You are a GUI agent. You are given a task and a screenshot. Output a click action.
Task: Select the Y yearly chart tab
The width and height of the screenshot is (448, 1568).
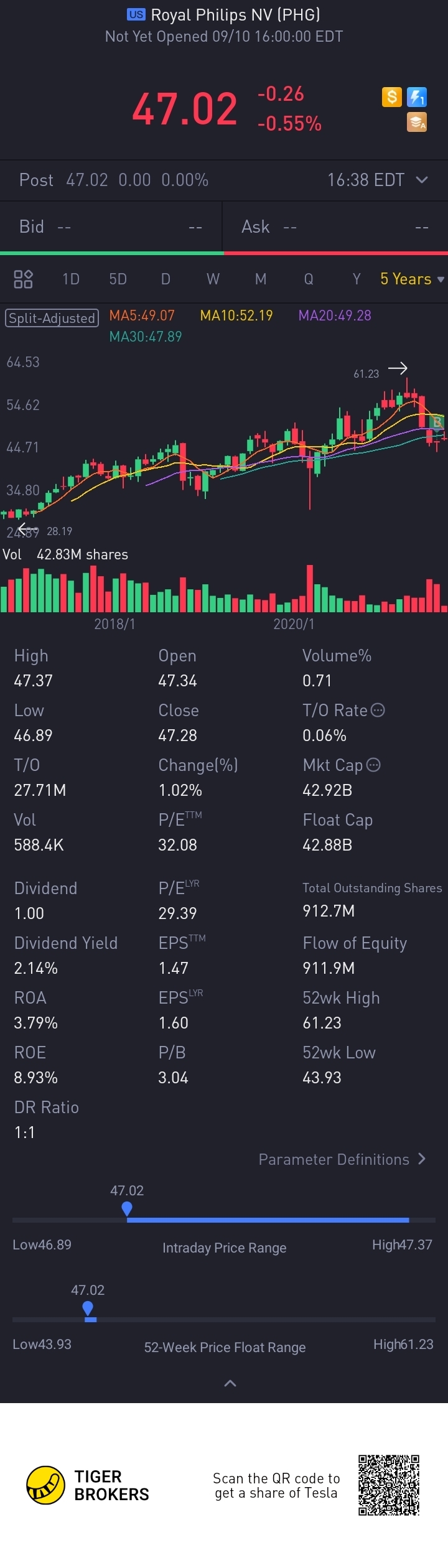click(357, 279)
